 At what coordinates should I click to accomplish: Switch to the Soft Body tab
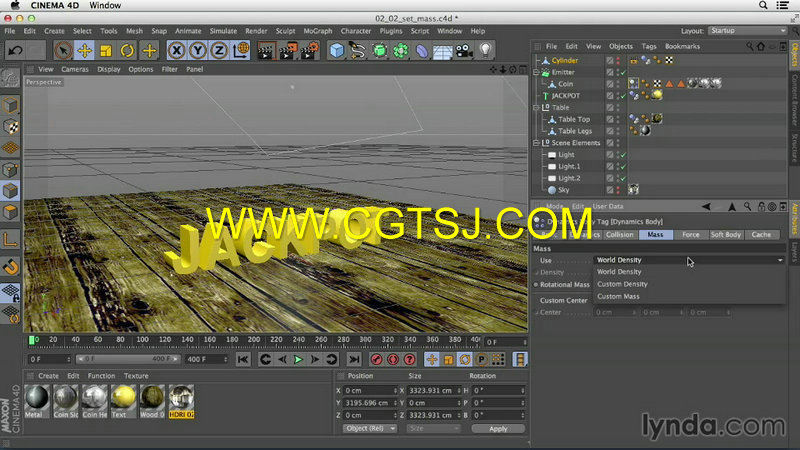tap(726, 235)
